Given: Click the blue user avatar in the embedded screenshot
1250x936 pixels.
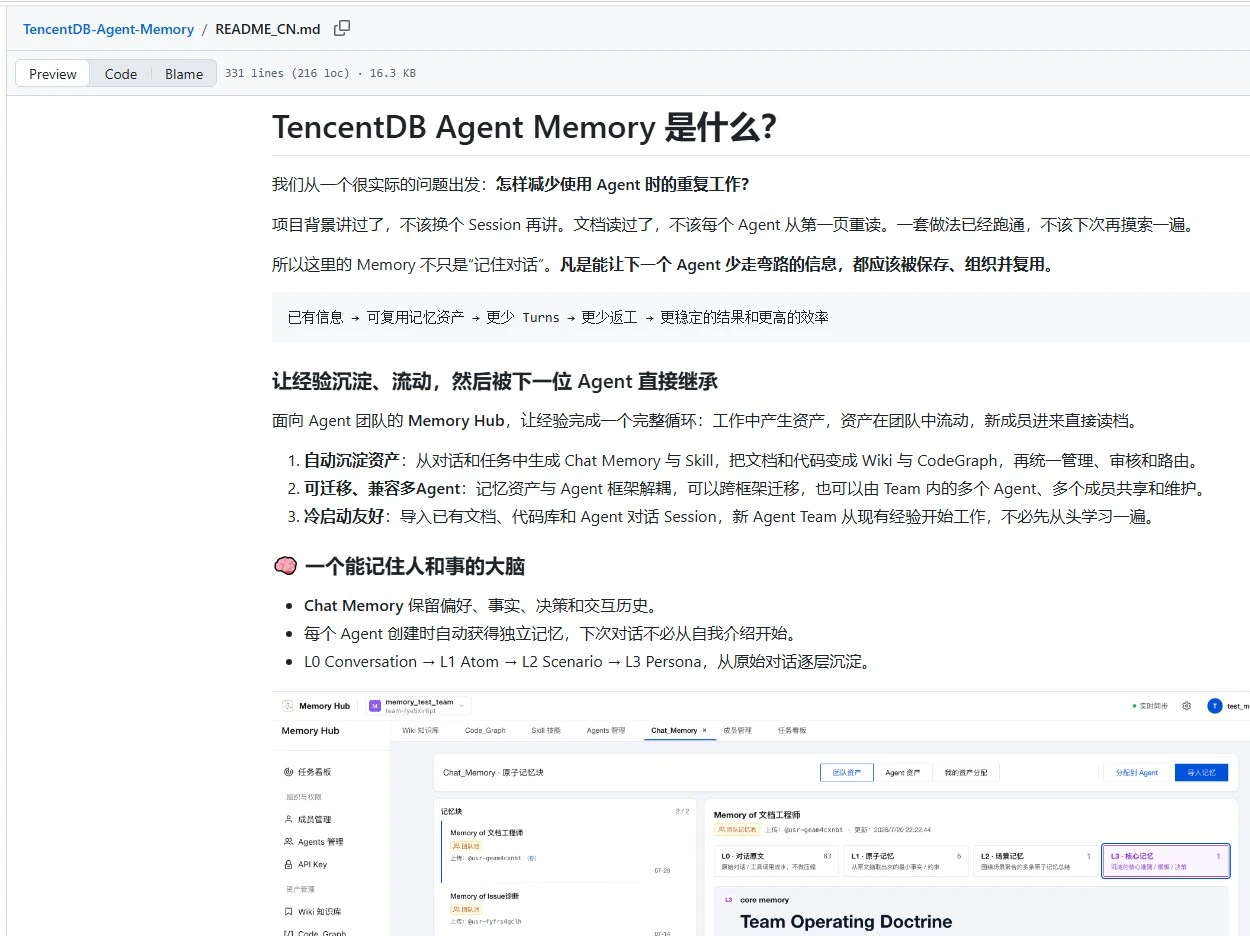Looking at the screenshot, I should click(1215, 706).
